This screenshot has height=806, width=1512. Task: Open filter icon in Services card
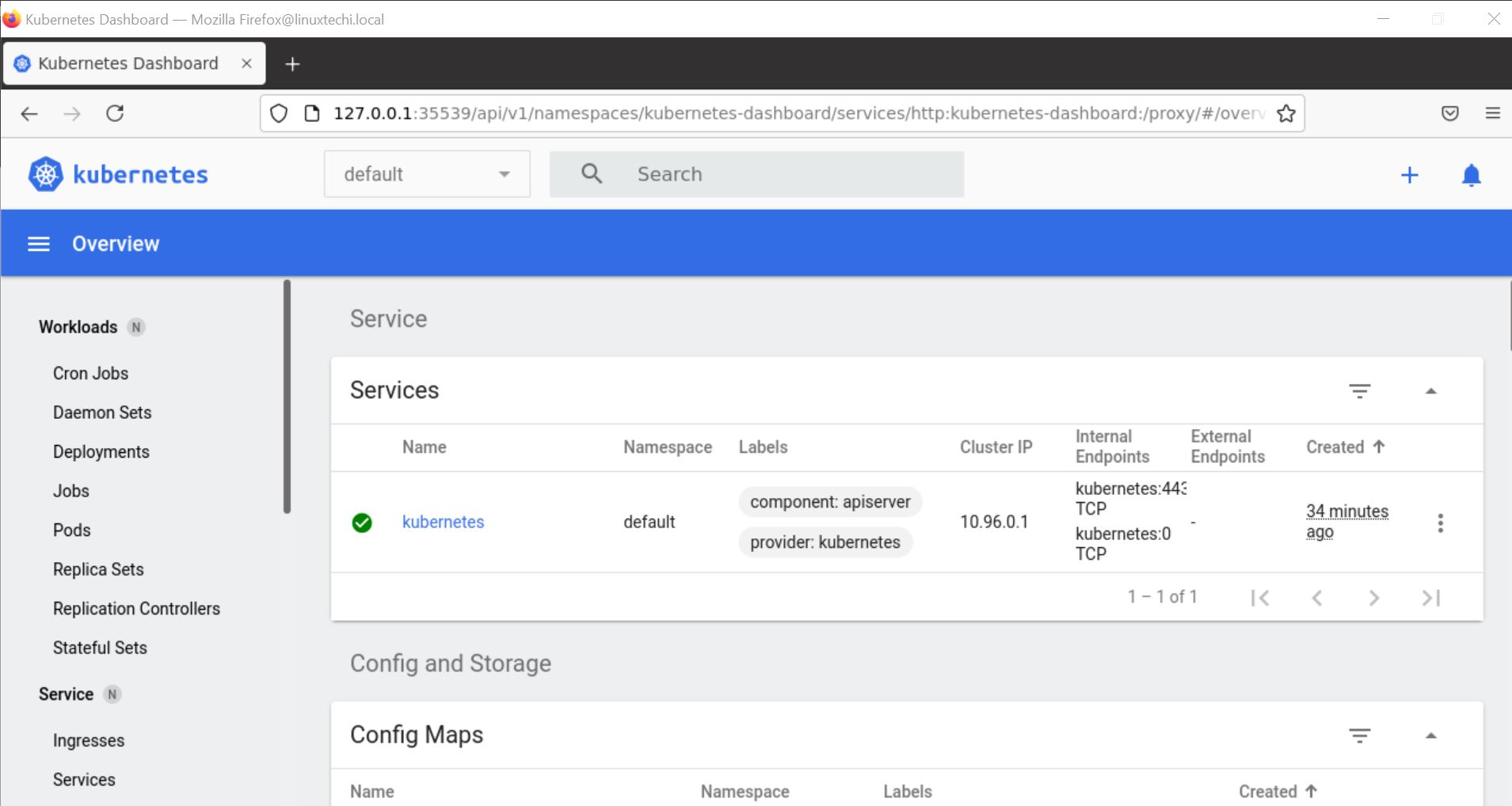pos(1360,390)
